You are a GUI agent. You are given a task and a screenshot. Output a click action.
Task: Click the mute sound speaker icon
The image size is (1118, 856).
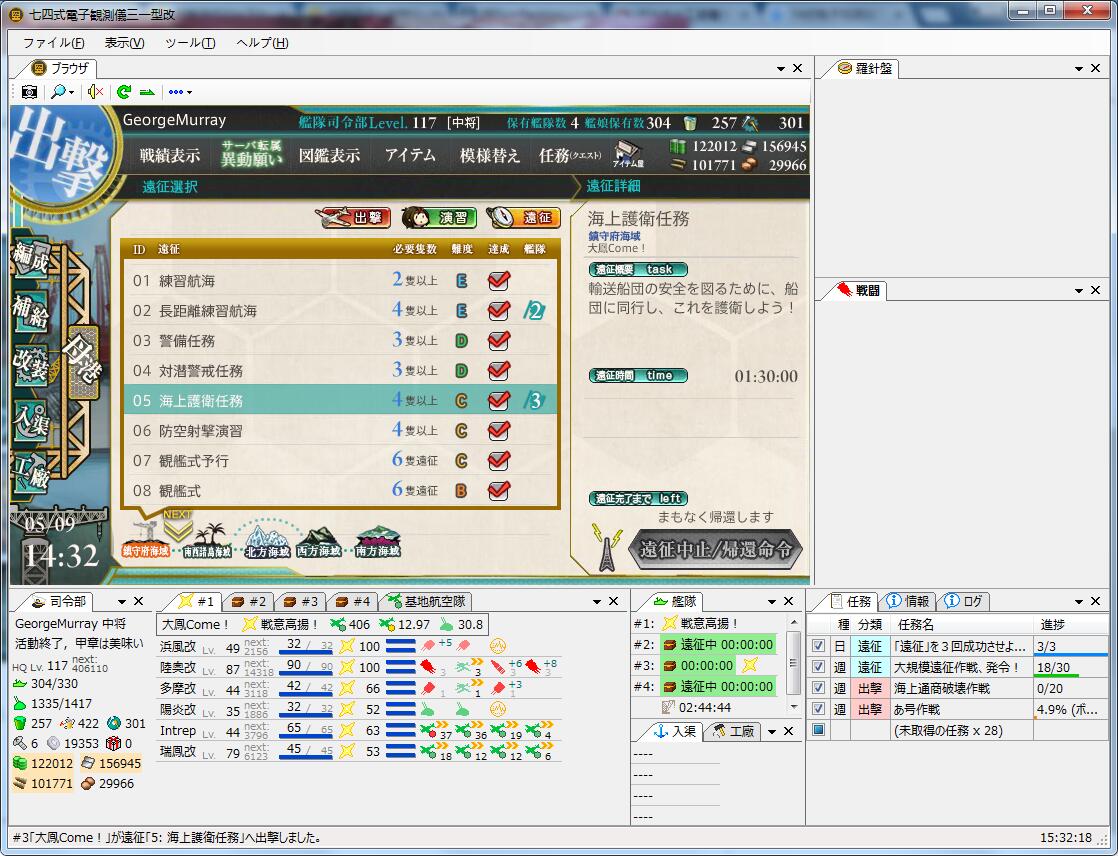coord(95,91)
